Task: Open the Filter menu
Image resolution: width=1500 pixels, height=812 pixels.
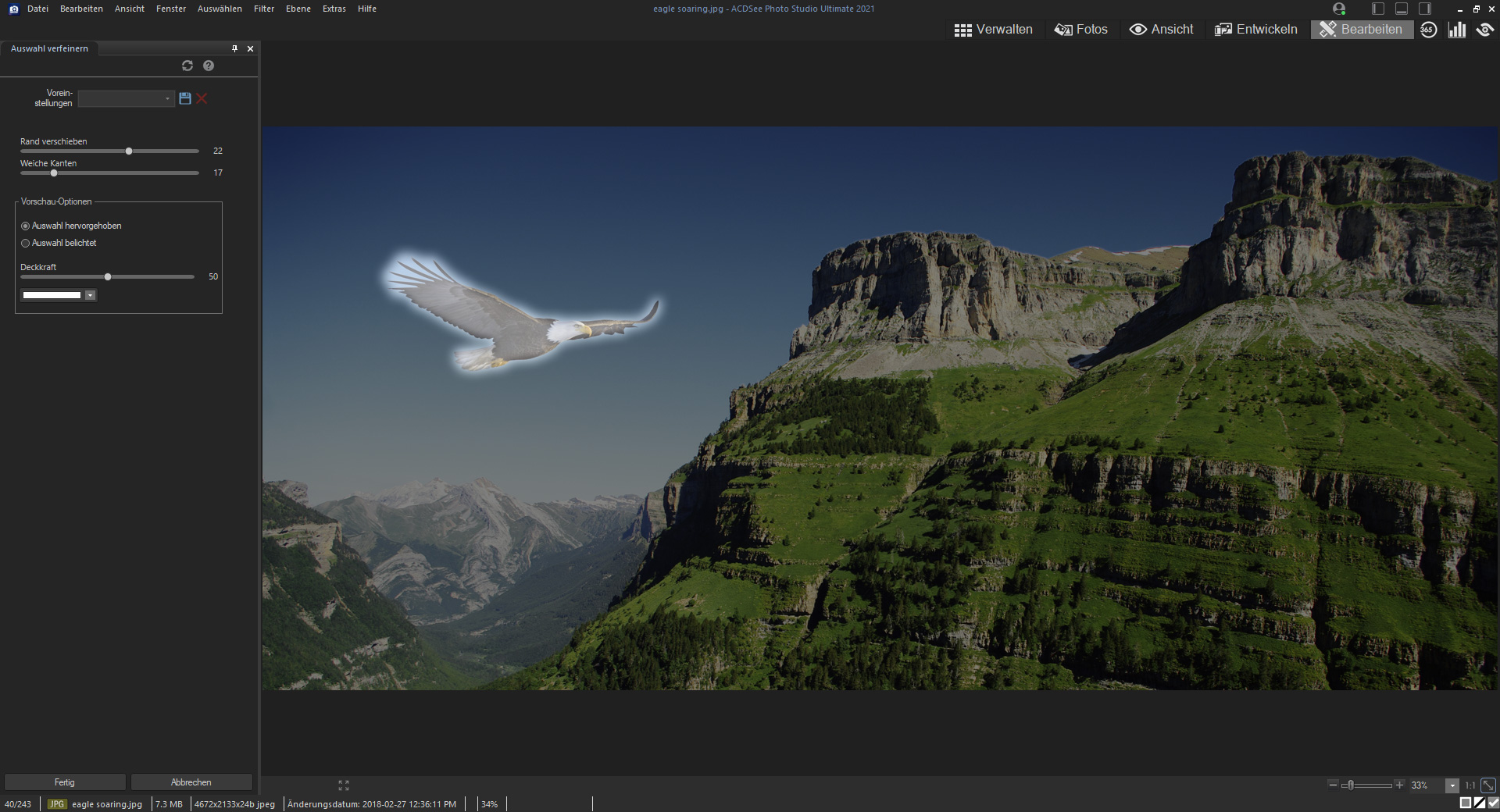Action: click(264, 9)
